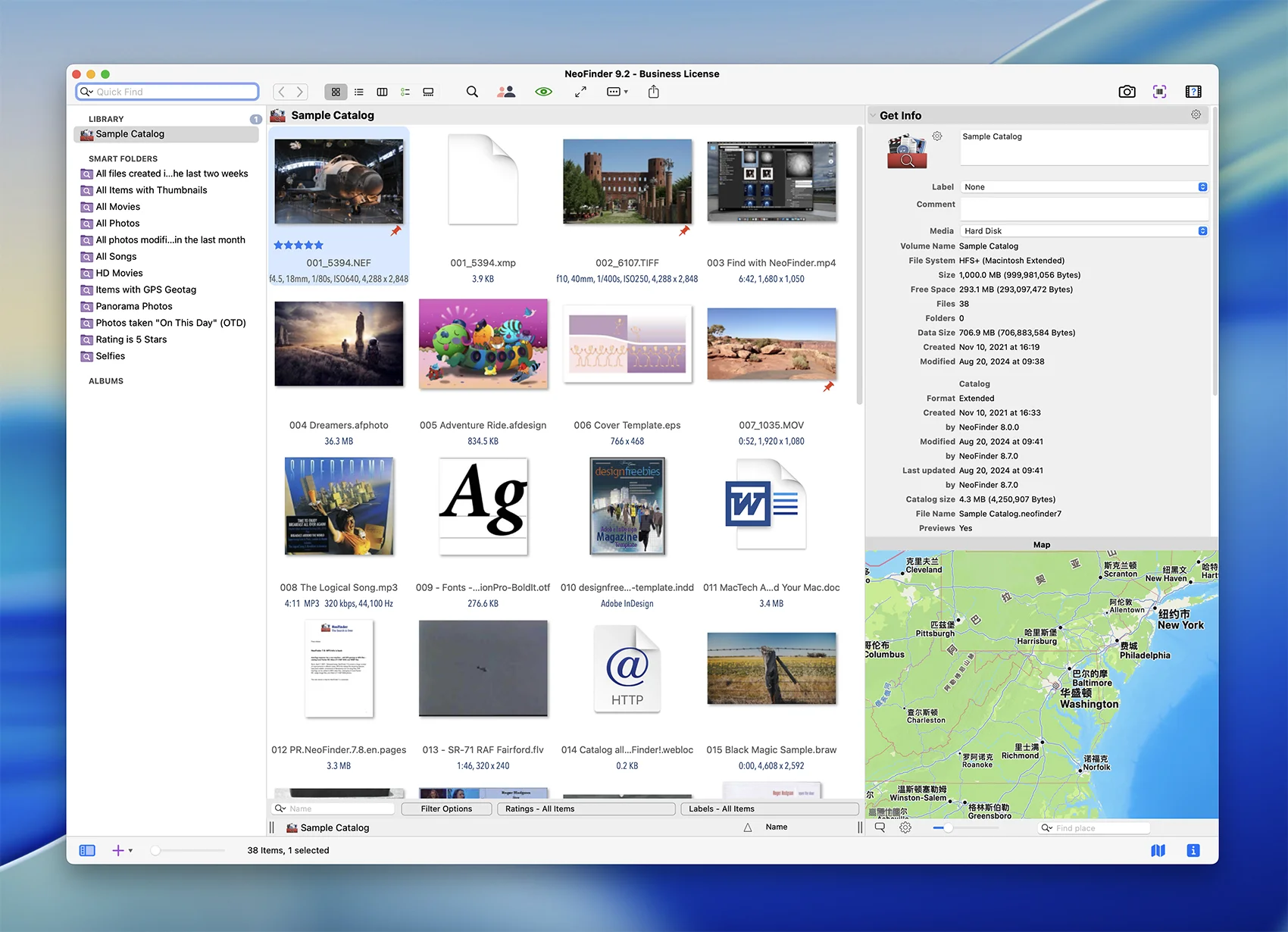Viewport: 1288px width, 932px height.
Task: Select the 004 Dreamers.afphoto thumbnail
Action: 339,345
